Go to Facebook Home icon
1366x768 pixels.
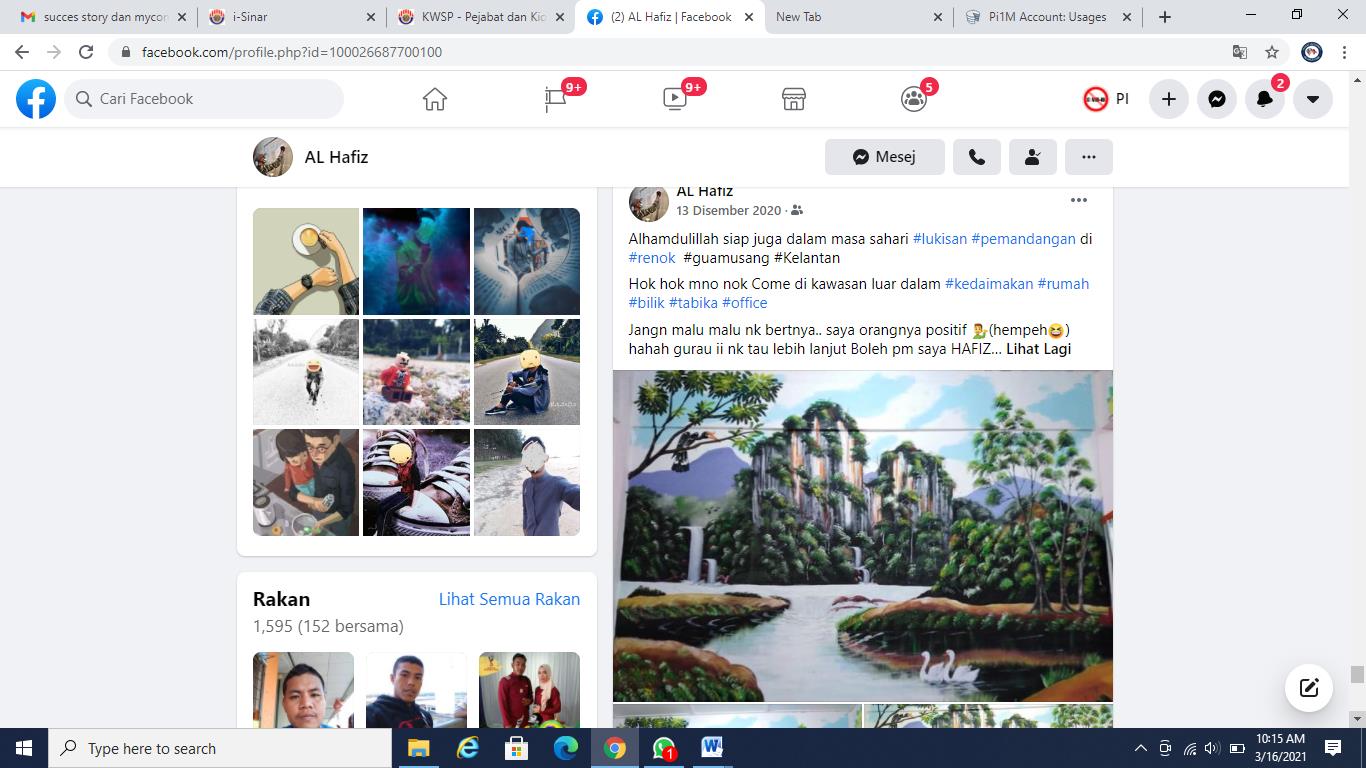pos(434,99)
